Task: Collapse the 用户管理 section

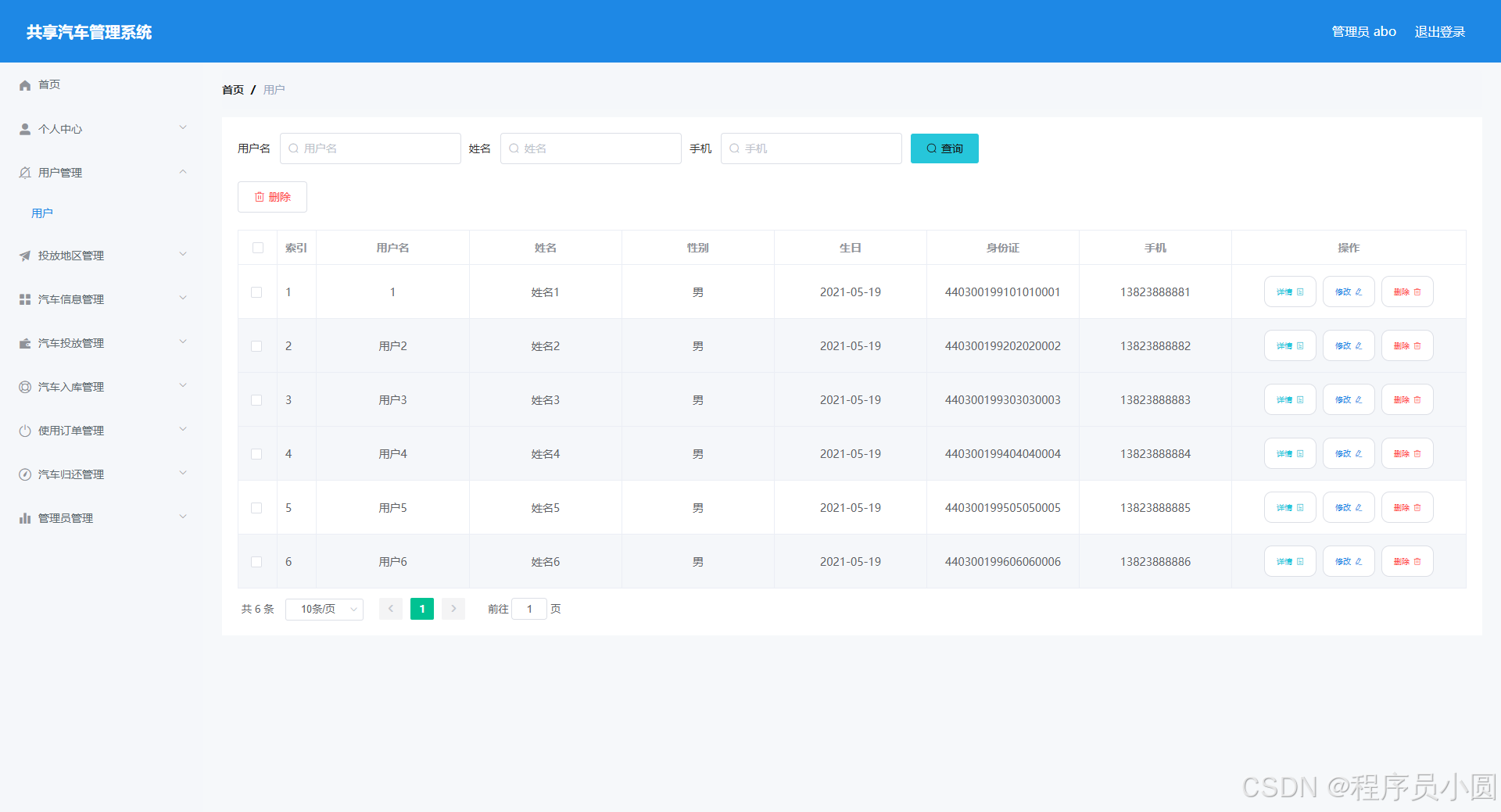Action: point(183,171)
